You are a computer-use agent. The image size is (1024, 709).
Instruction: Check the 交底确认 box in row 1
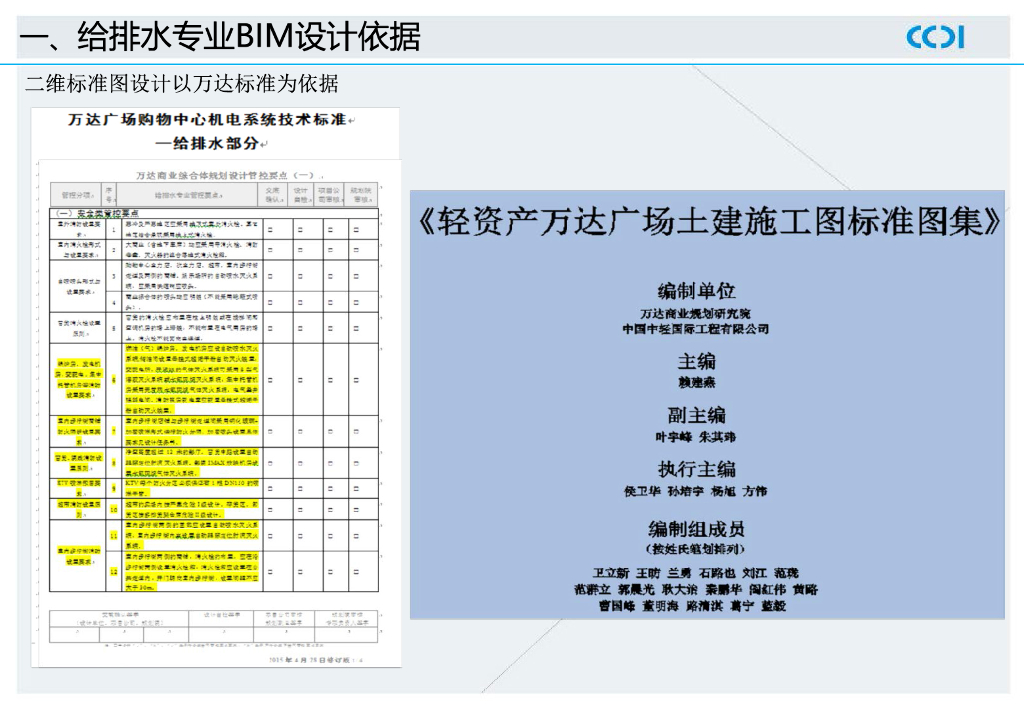(270, 230)
